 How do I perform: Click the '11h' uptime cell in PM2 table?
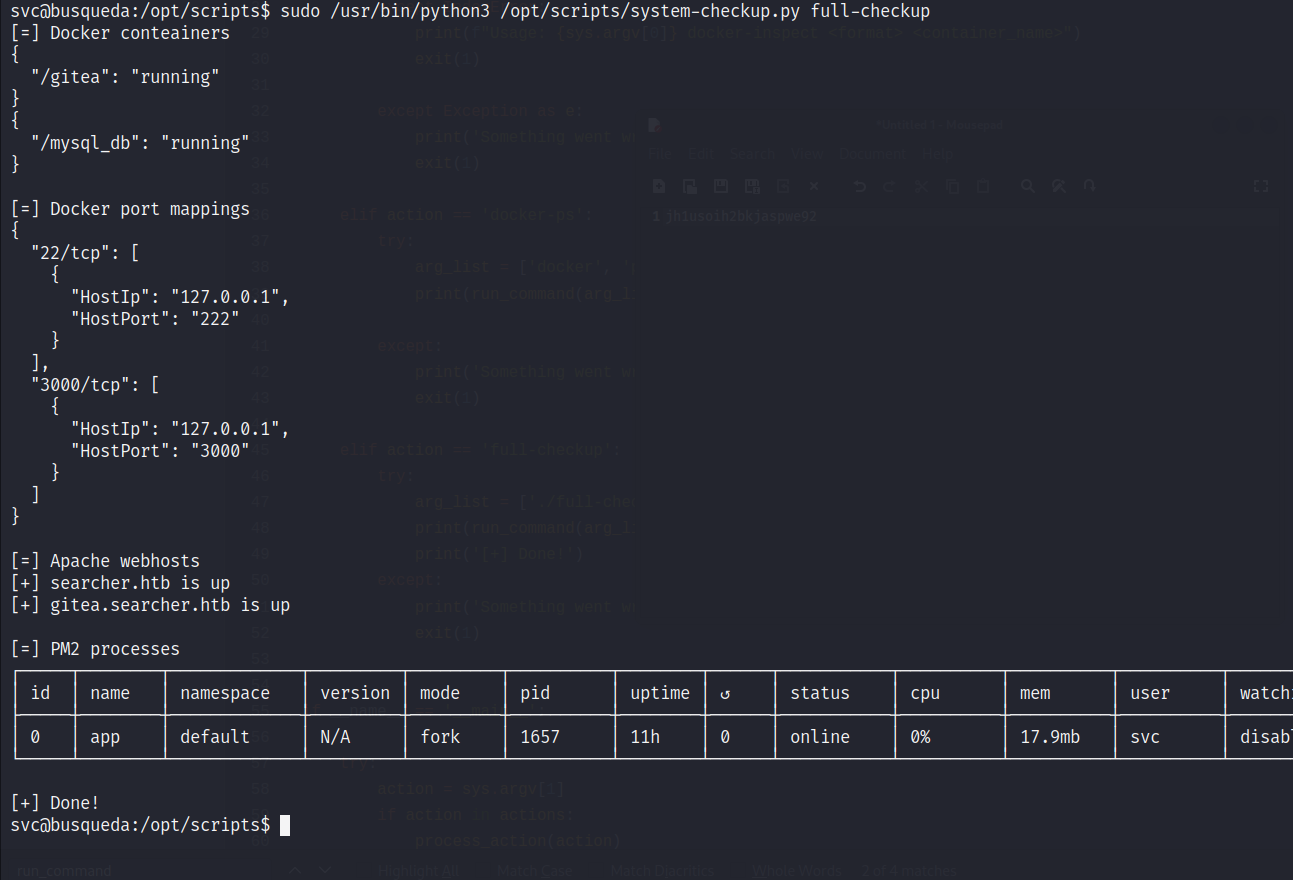pos(645,737)
